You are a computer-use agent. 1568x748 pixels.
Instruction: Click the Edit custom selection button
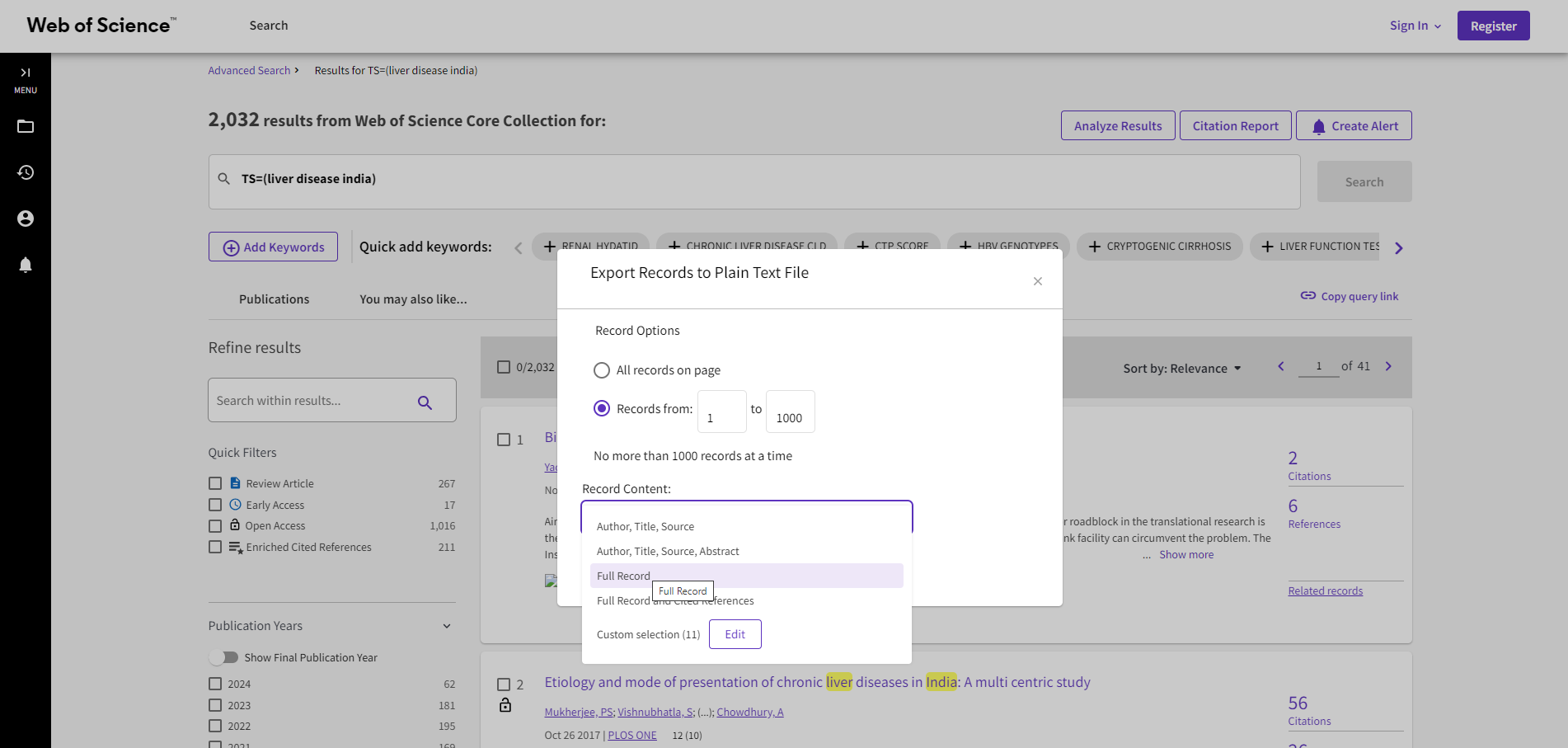click(x=735, y=634)
